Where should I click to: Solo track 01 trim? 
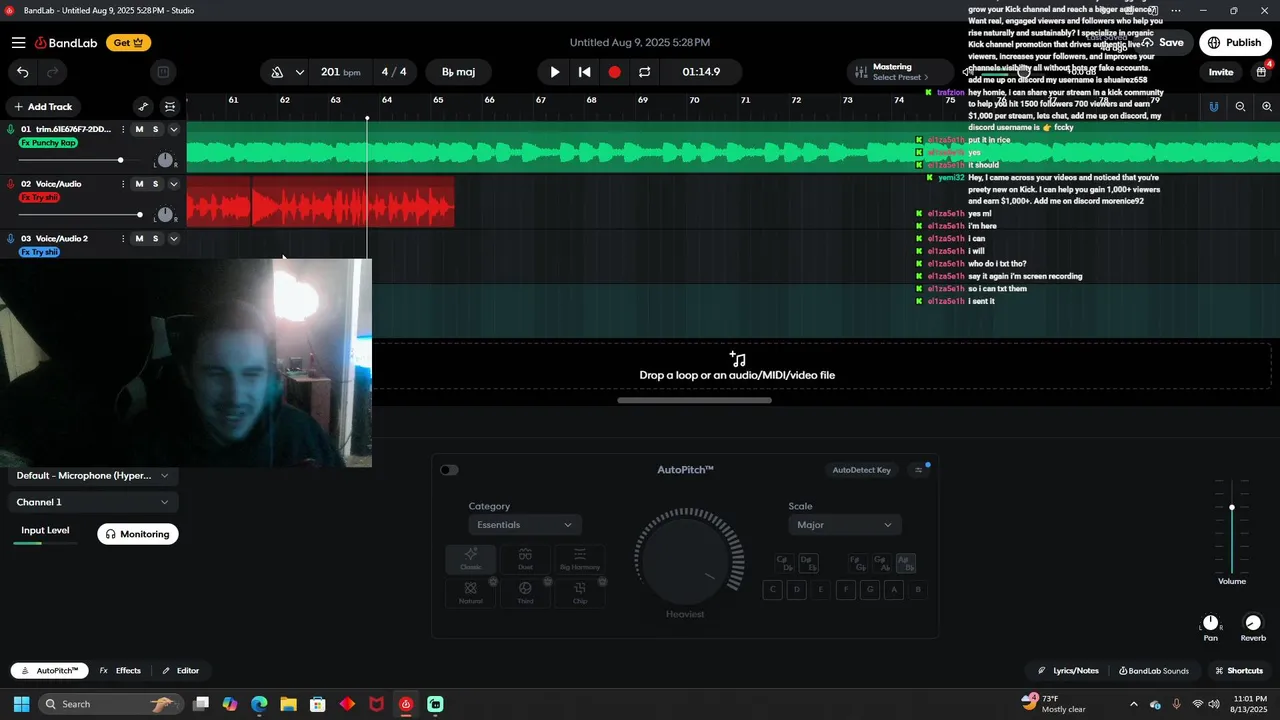coord(155,129)
